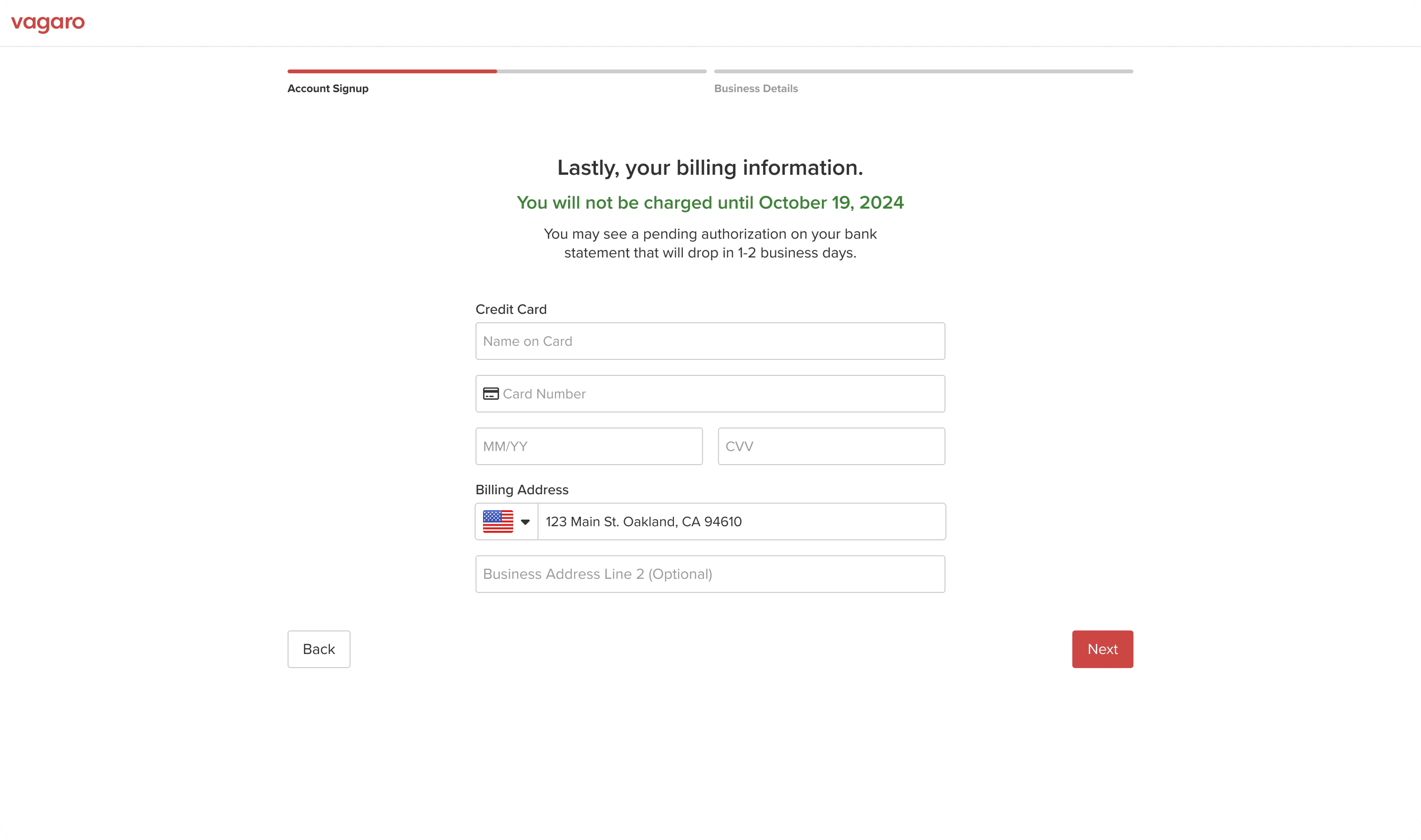The height and width of the screenshot is (840, 1421).
Task: Click the MM/YY expiration field
Action: (589, 447)
